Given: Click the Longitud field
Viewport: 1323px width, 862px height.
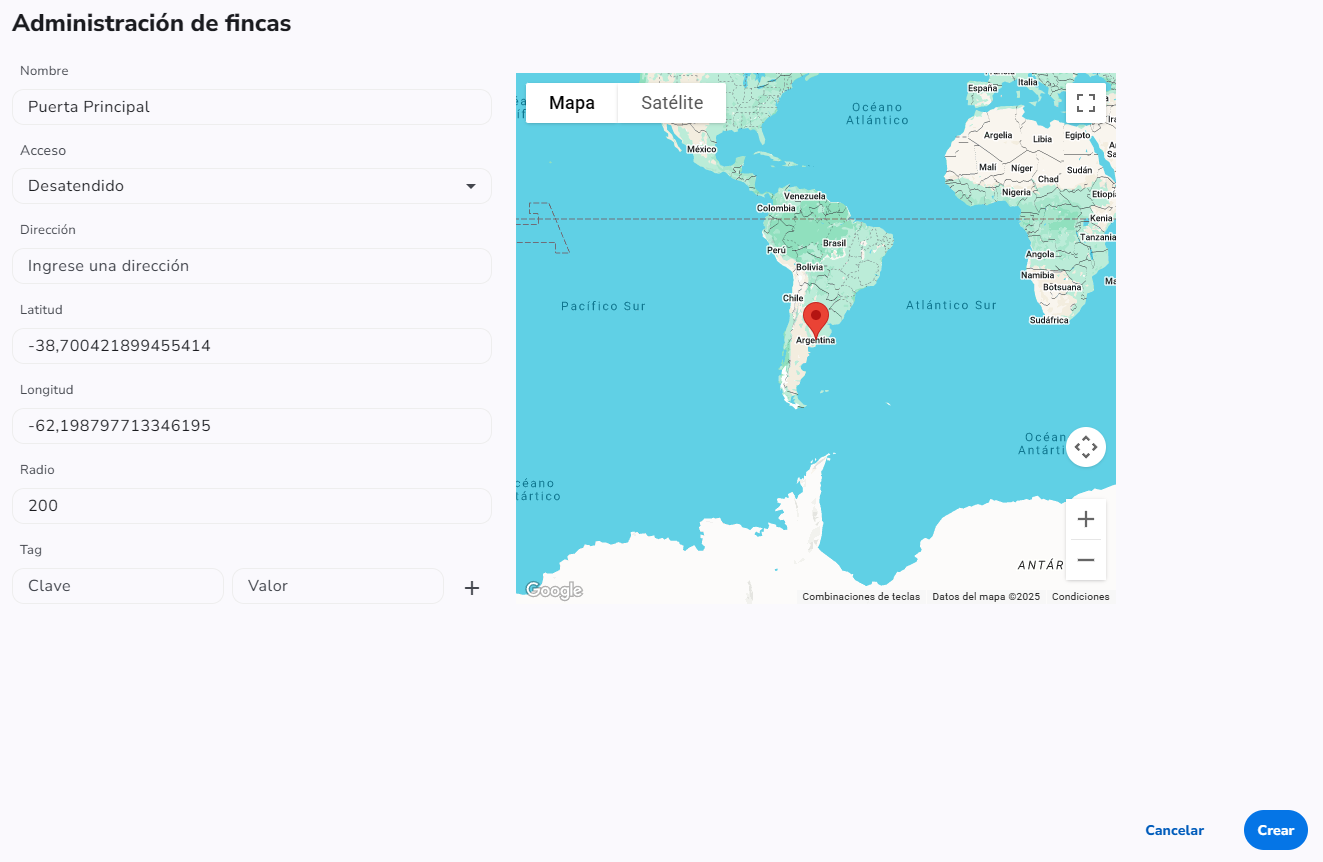Looking at the screenshot, I should point(252,426).
